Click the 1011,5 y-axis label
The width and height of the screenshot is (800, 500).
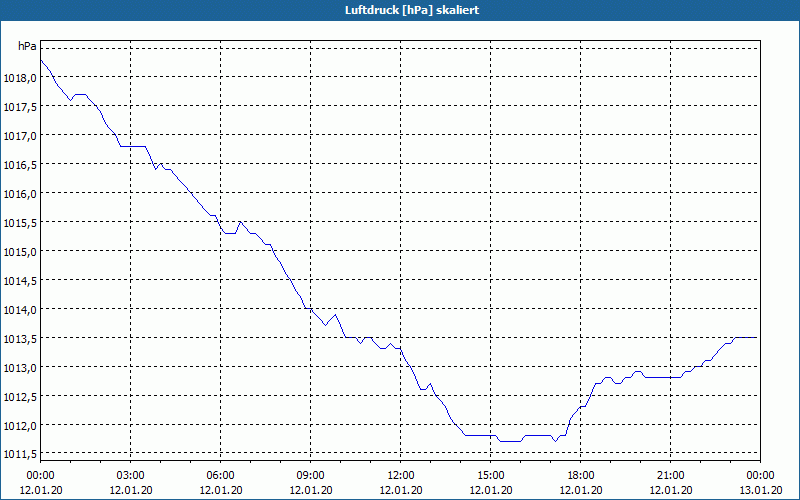[x=20, y=455]
